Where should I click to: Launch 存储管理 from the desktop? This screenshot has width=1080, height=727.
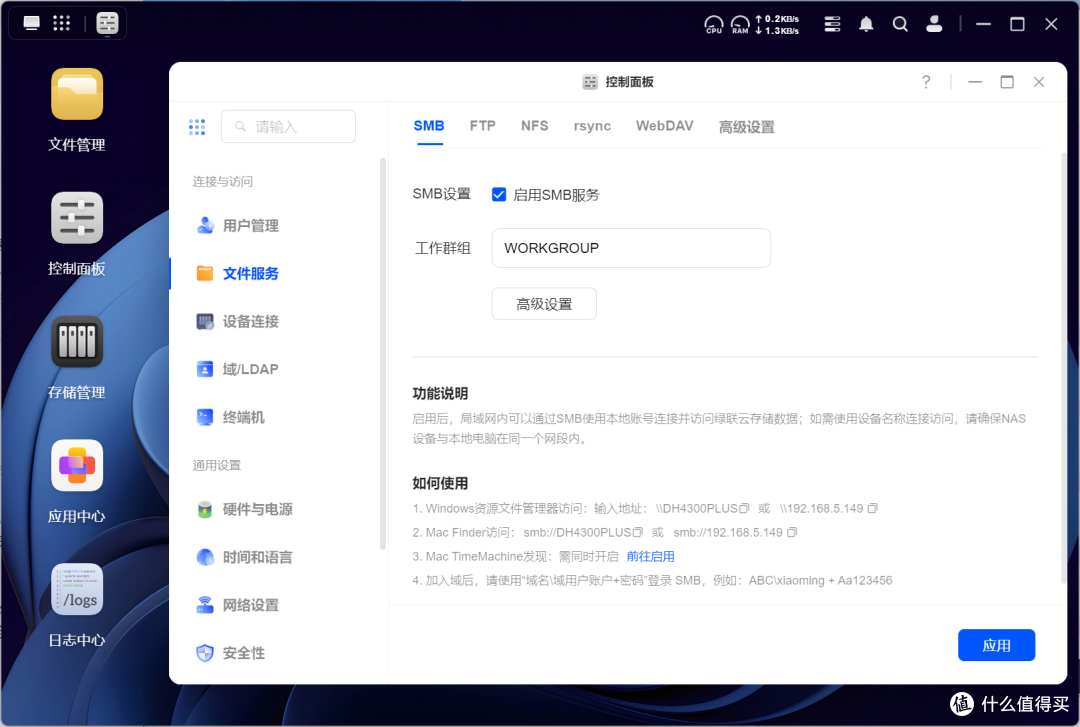pos(76,342)
